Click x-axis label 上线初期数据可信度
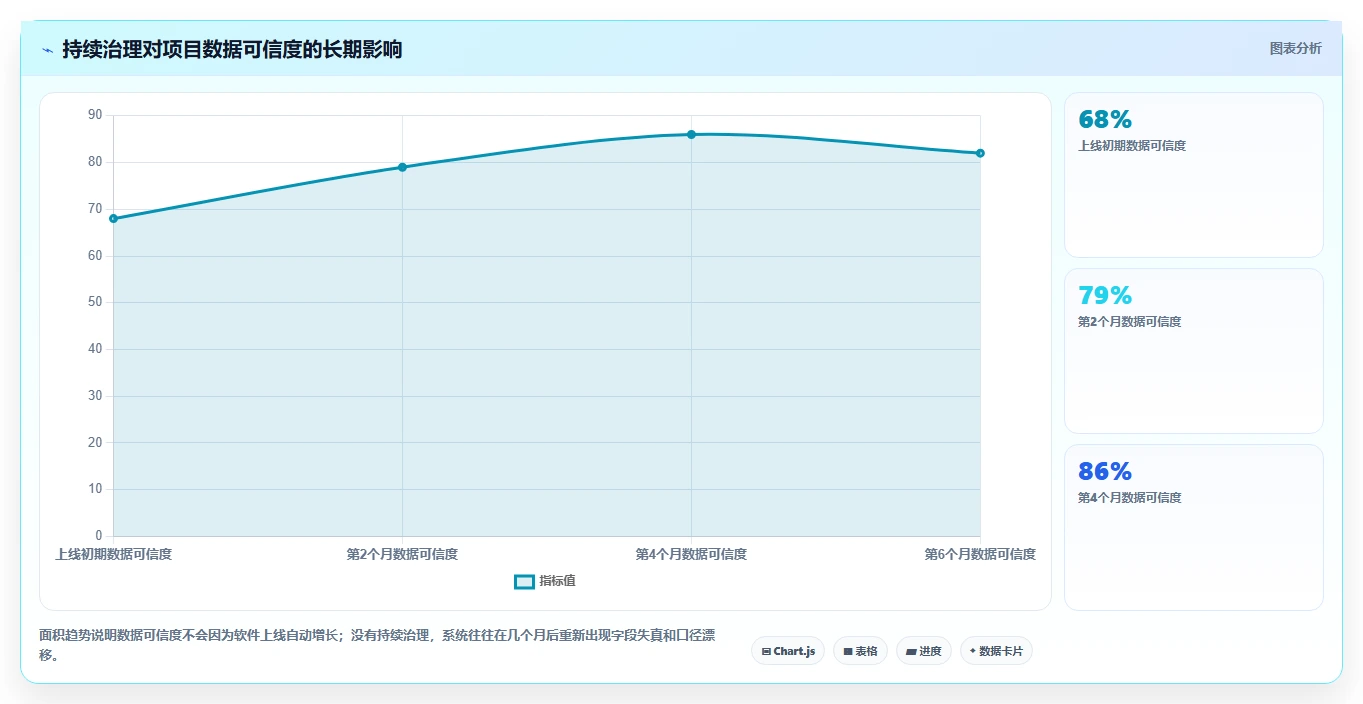 pyautogui.click(x=113, y=554)
